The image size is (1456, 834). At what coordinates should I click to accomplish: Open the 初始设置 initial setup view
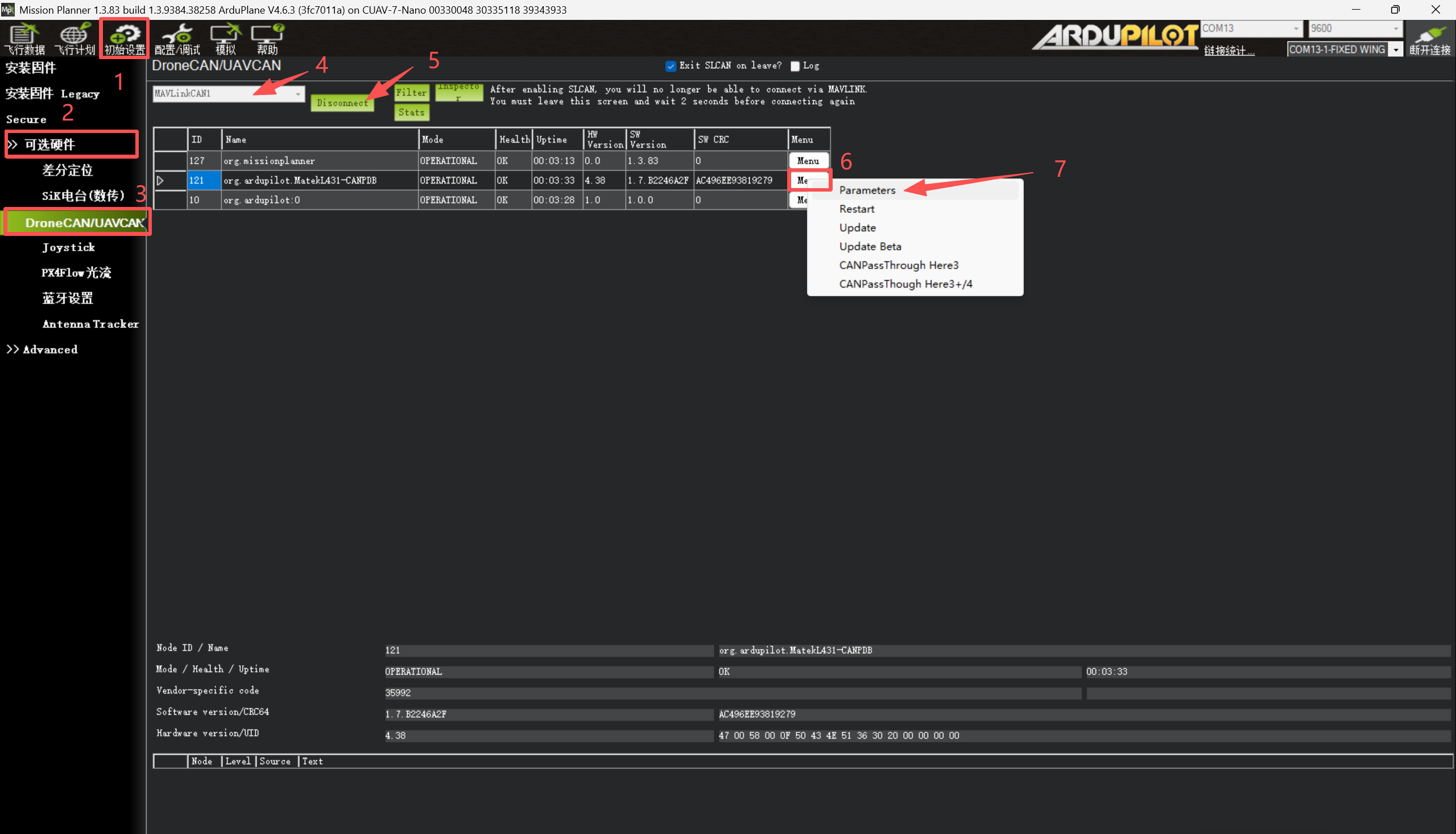pos(125,39)
